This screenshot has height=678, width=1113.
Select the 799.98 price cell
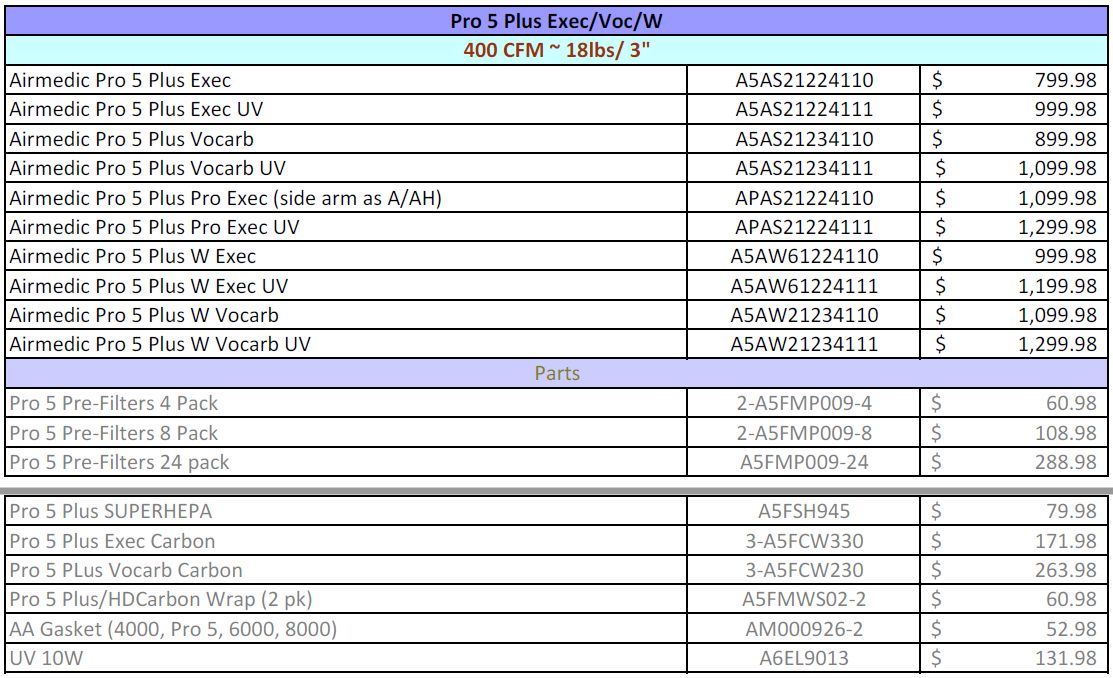click(x=1014, y=80)
